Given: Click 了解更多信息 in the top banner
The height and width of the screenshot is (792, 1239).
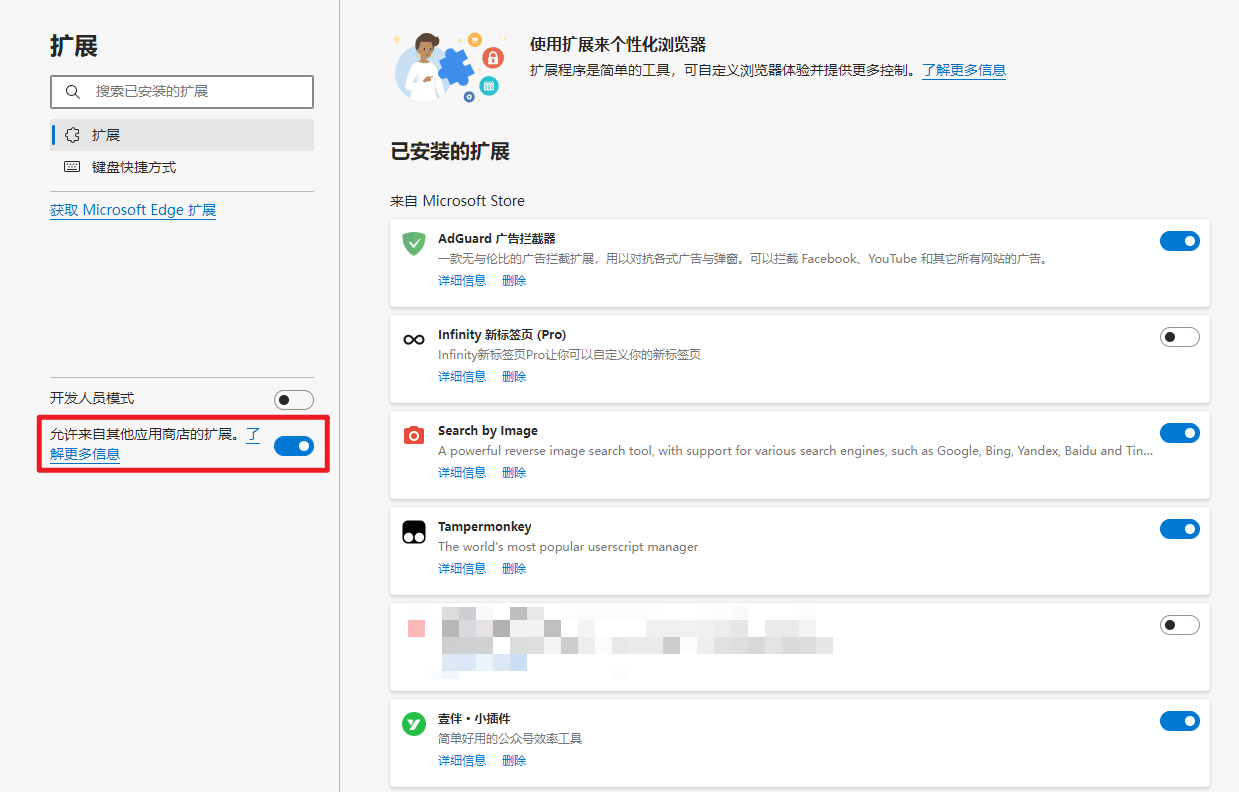Looking at the screenshot, I should (963, 70).
